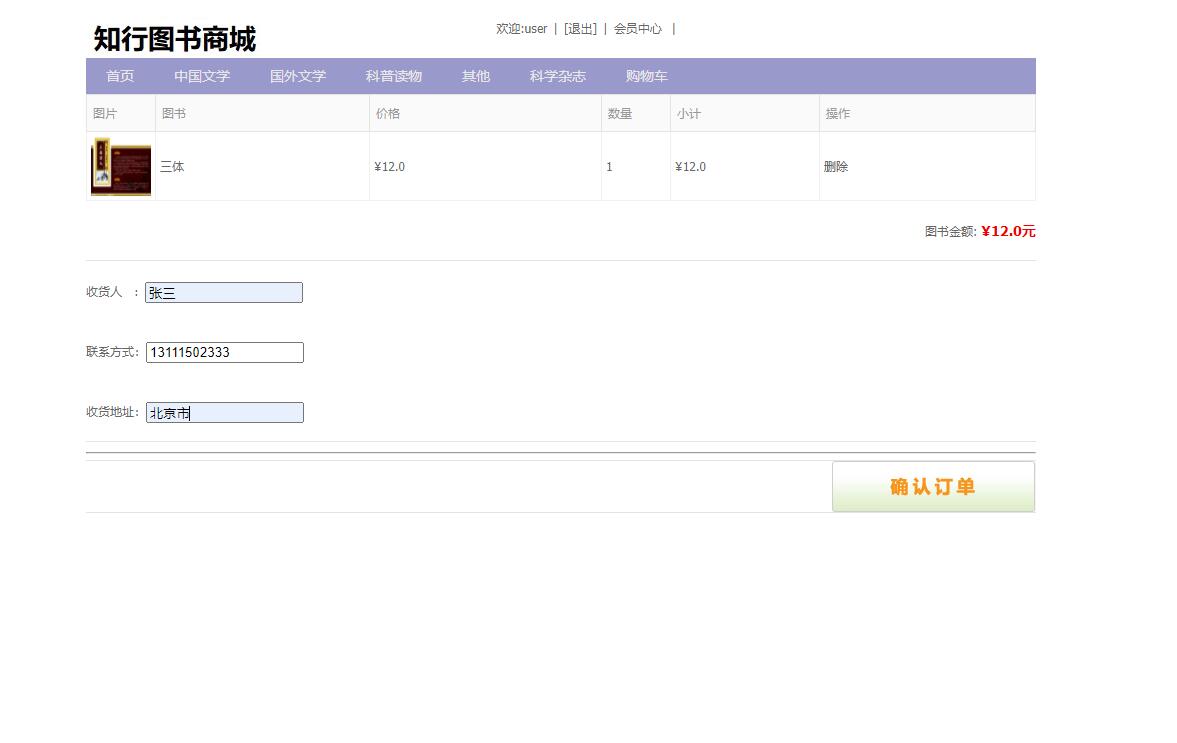Viewport: 1177px width, 743px height.
Task: Click the 三体 book cover thumbnail
Action: [120, 166]
